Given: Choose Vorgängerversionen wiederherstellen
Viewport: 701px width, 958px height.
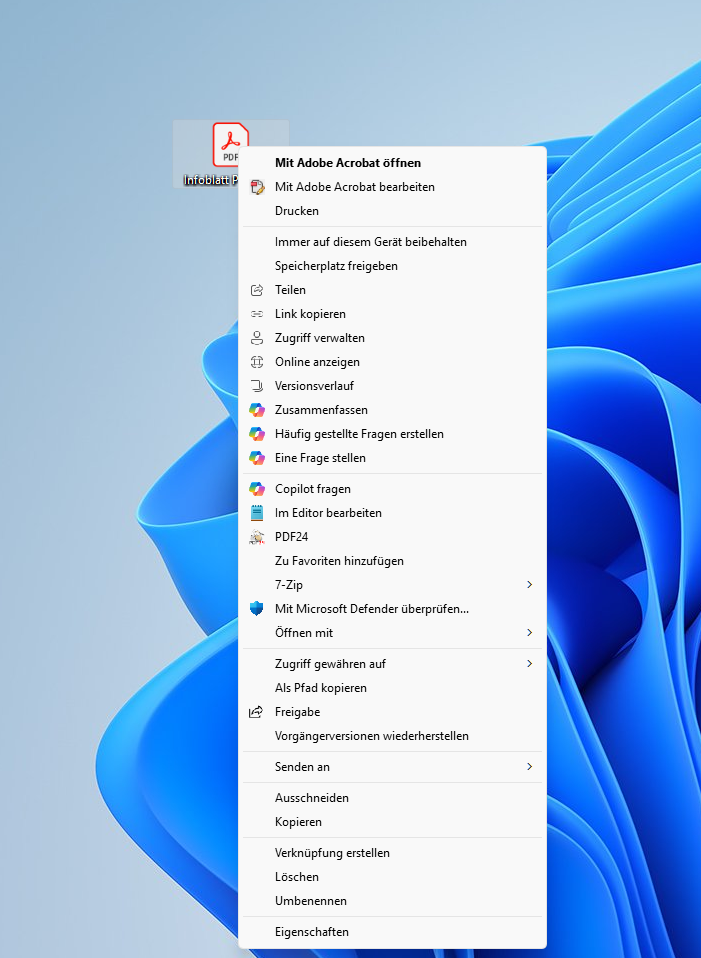Looking at the screenshot, I should [x=392, y=736].
